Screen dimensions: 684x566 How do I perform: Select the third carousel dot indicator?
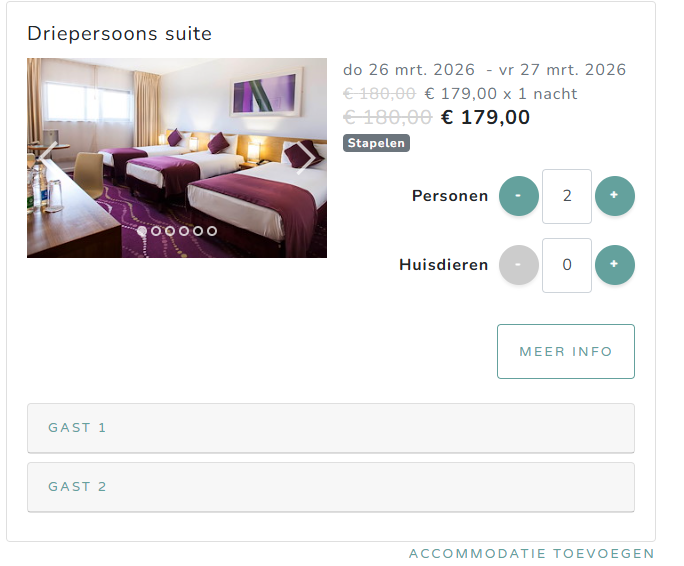170,231
